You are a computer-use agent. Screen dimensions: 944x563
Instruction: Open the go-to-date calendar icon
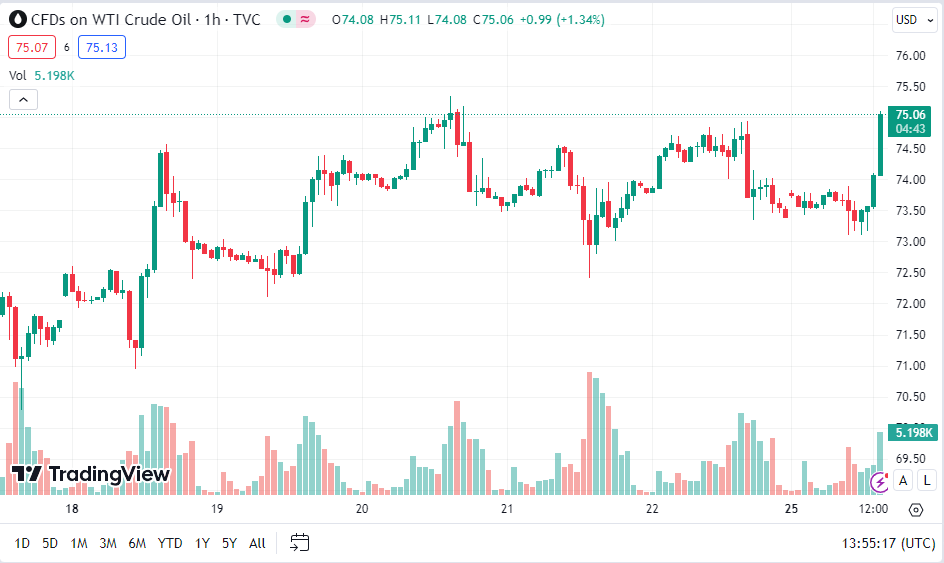299,543
